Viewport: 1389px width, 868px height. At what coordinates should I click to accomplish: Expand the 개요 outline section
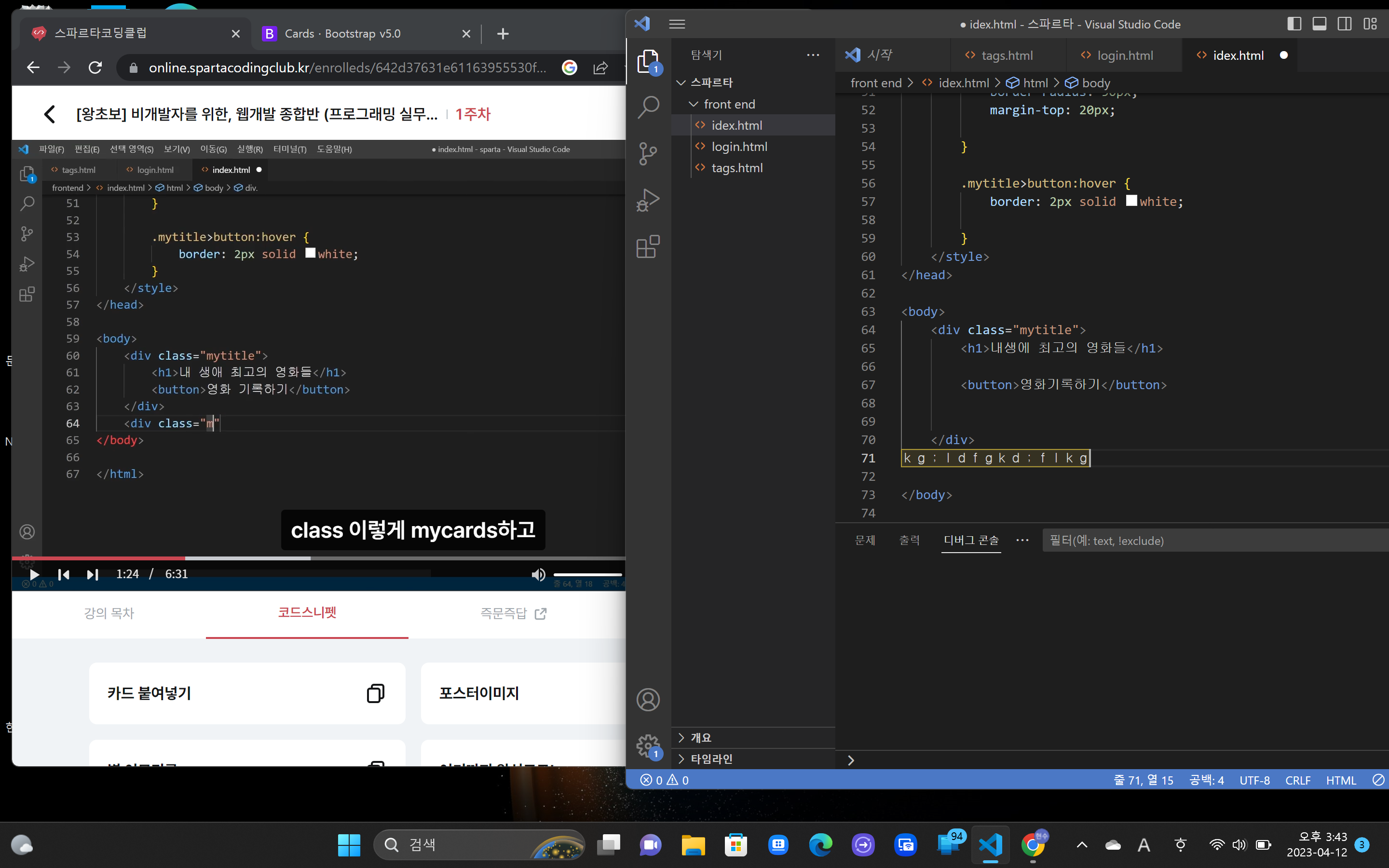tap(754, 738)
